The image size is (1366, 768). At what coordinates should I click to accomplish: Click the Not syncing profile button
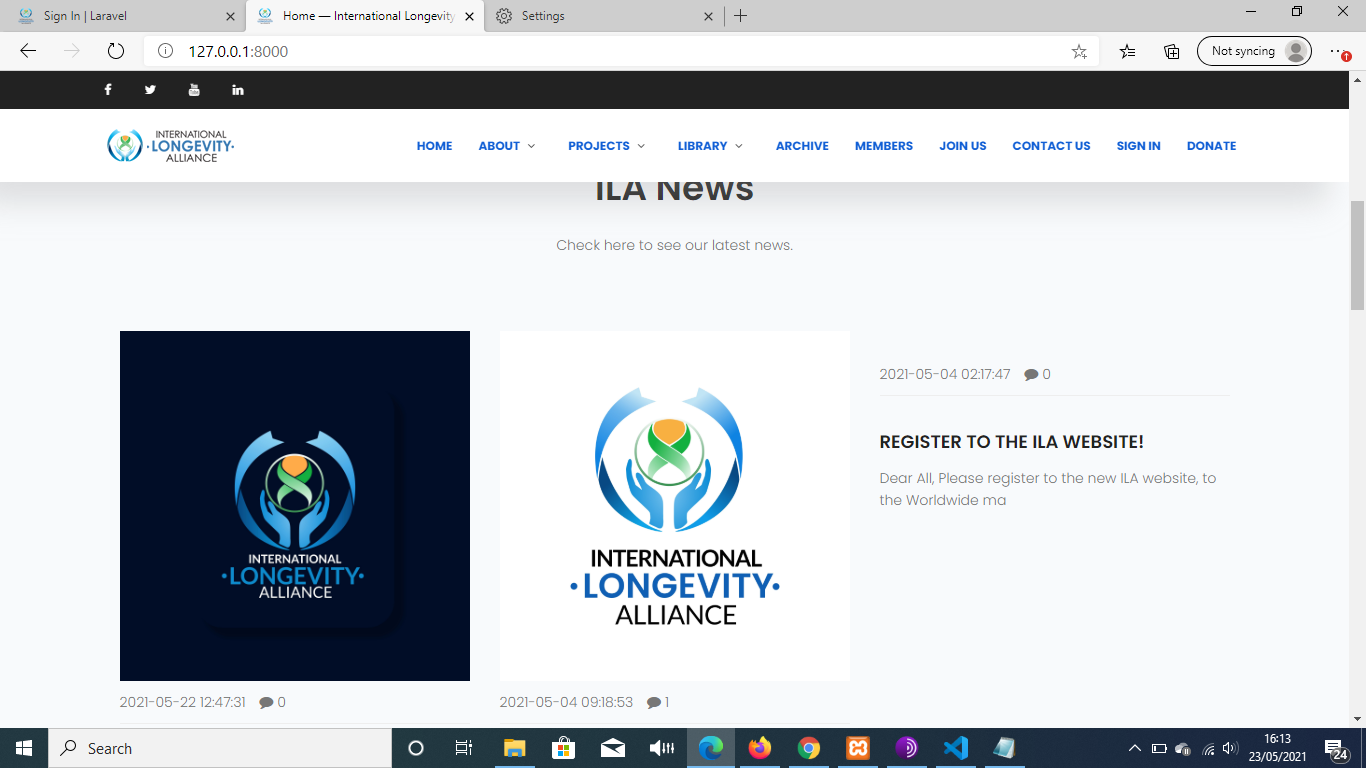tap(1254, 51)
